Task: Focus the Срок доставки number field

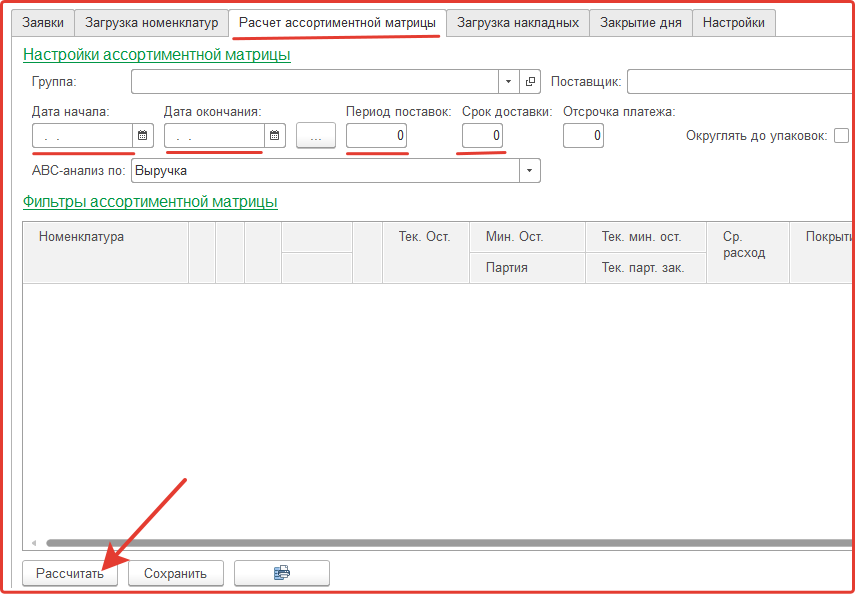Action: pos(483,136)
